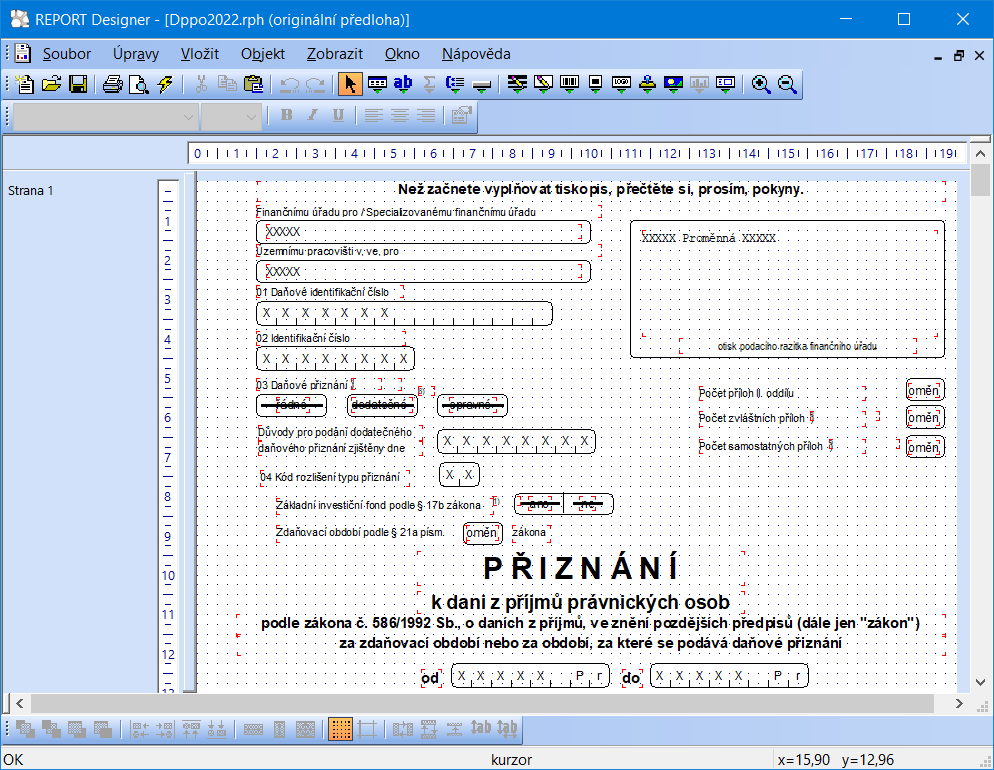Image resolution: width=994 pixels, height=770 pixels.
Task: Align text to the left
Action: coord(373,115)
